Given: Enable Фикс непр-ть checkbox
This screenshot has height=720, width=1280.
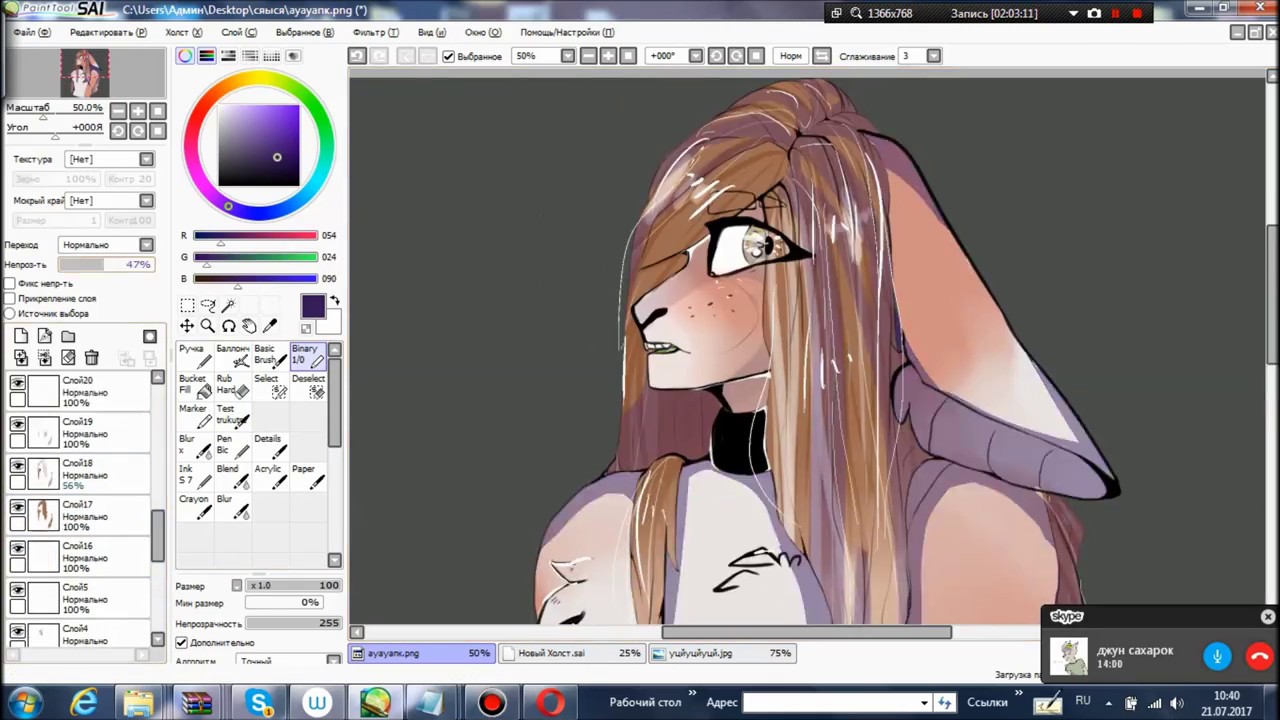Looking at the screenshot, I should 10,284.
